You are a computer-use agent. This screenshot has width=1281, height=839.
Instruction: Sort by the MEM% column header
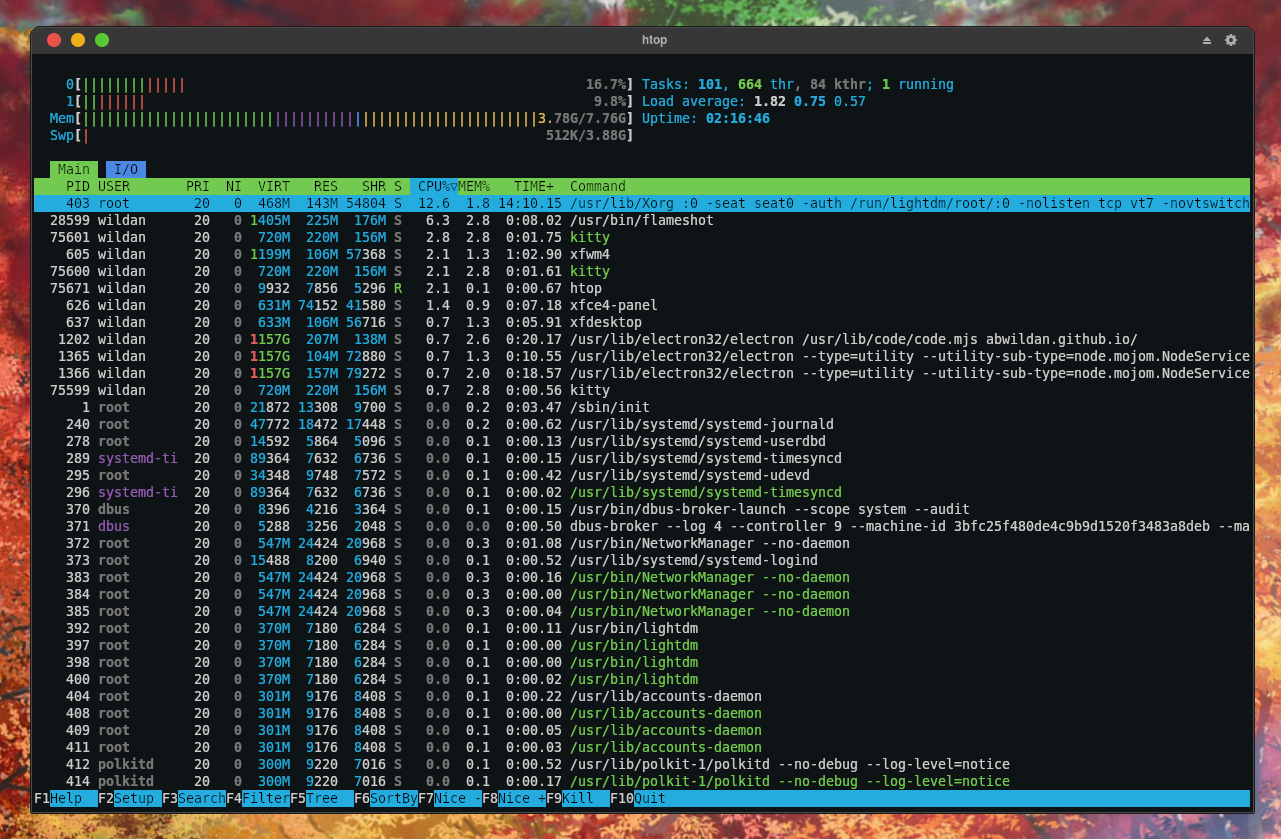coord(474,186)
